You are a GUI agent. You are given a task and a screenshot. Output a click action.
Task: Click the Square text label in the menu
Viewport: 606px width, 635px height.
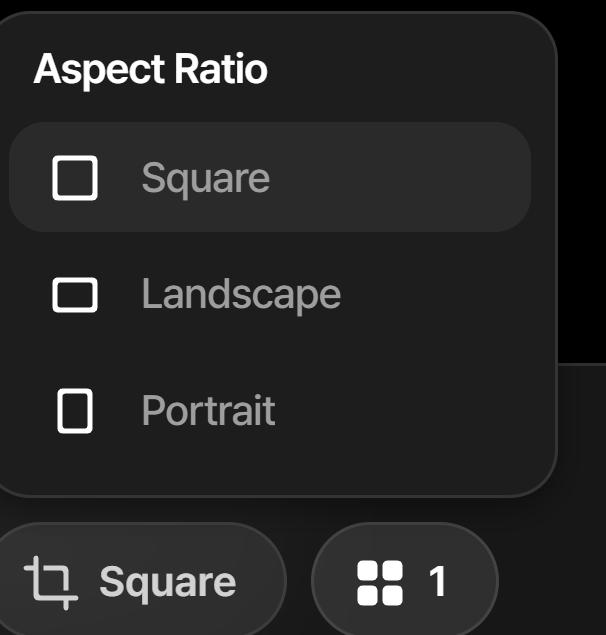click(205, 178)
